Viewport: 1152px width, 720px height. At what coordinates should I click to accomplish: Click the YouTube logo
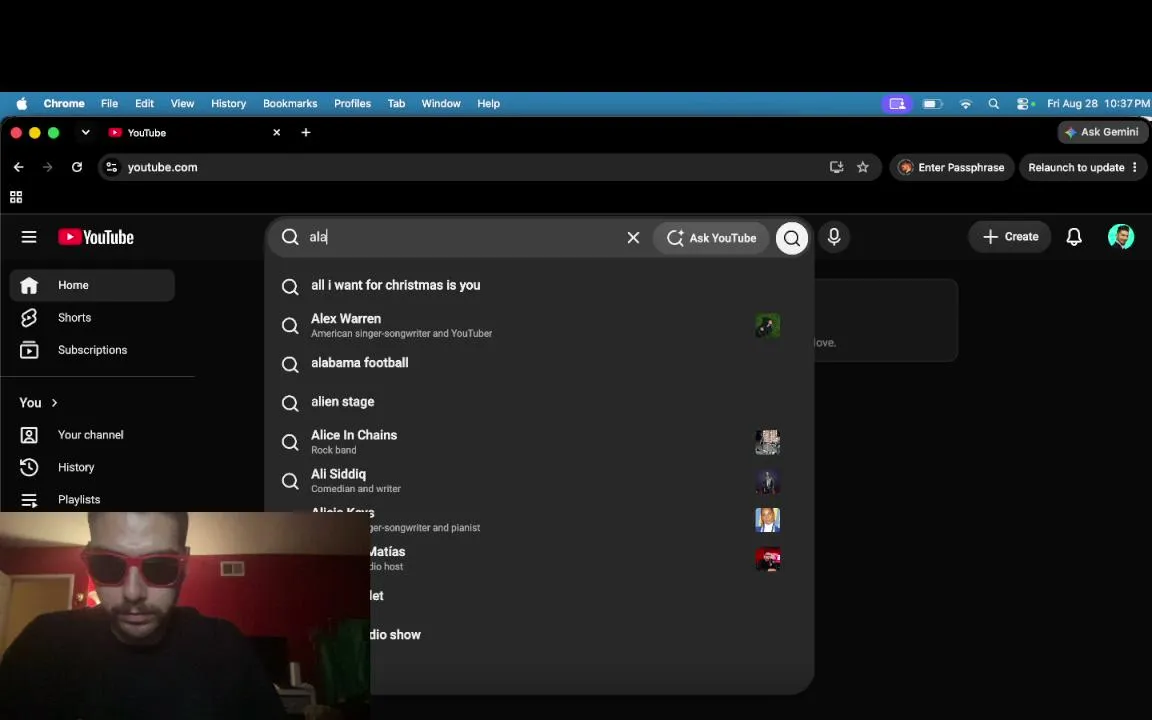tap(96, 237)
